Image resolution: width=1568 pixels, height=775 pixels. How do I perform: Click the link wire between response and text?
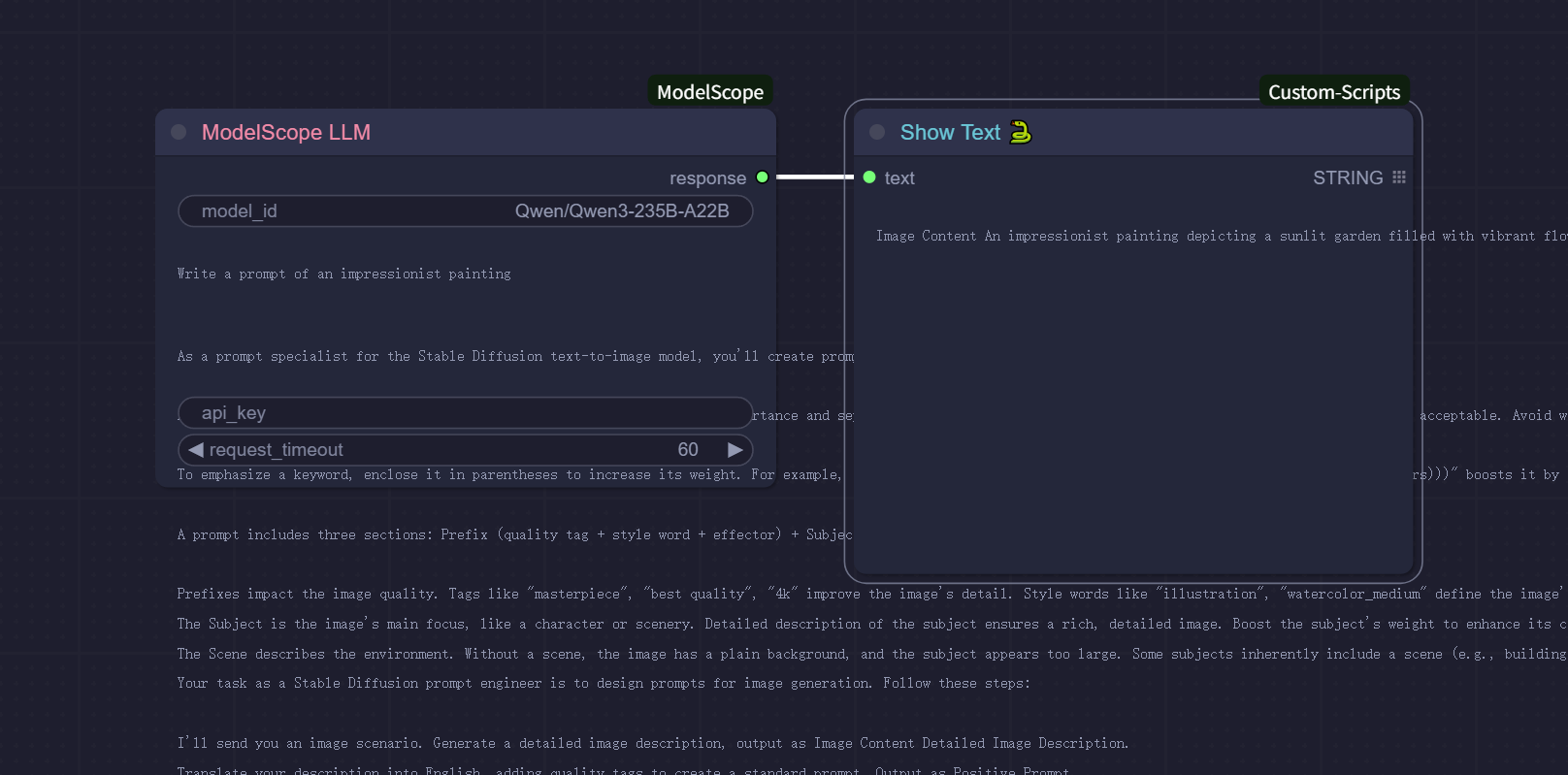click(815, 178)
